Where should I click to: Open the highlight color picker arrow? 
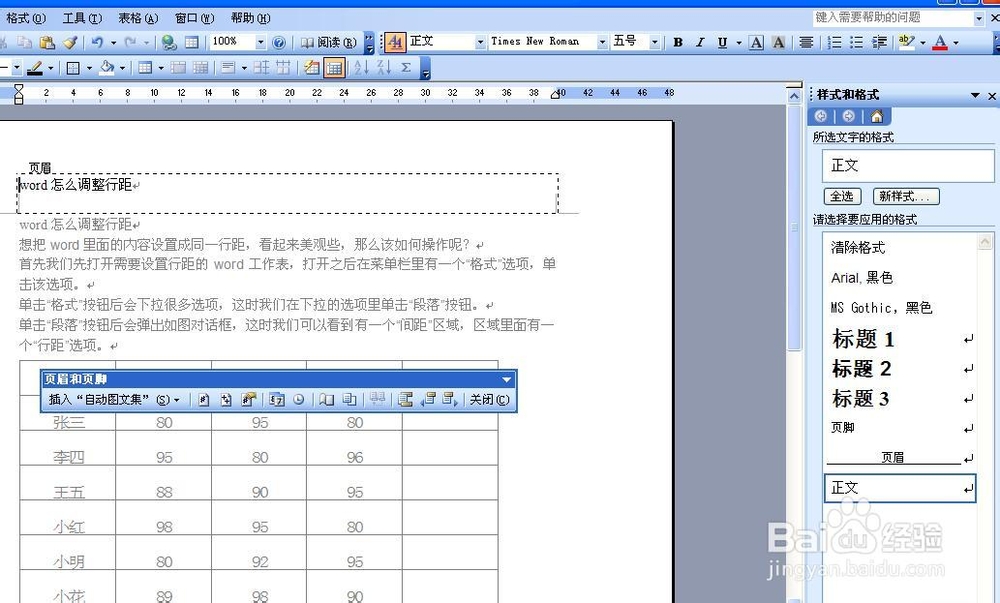(x=923, y=42)
